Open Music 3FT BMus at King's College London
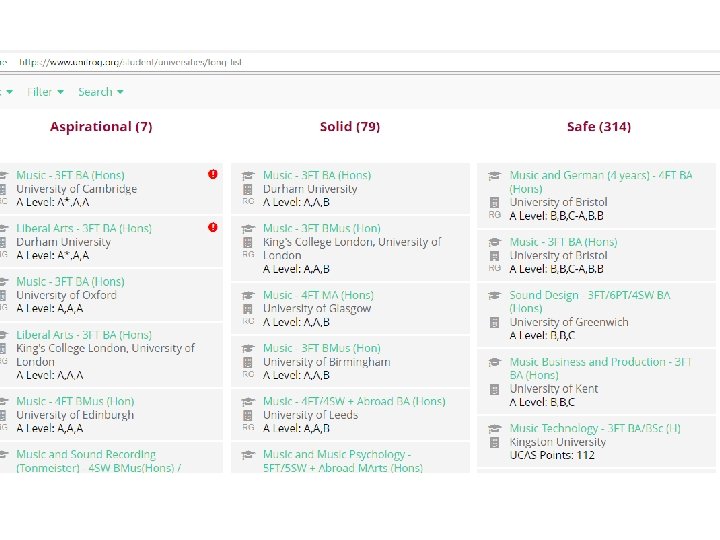720x540 pixels. [x=322, y=229]
